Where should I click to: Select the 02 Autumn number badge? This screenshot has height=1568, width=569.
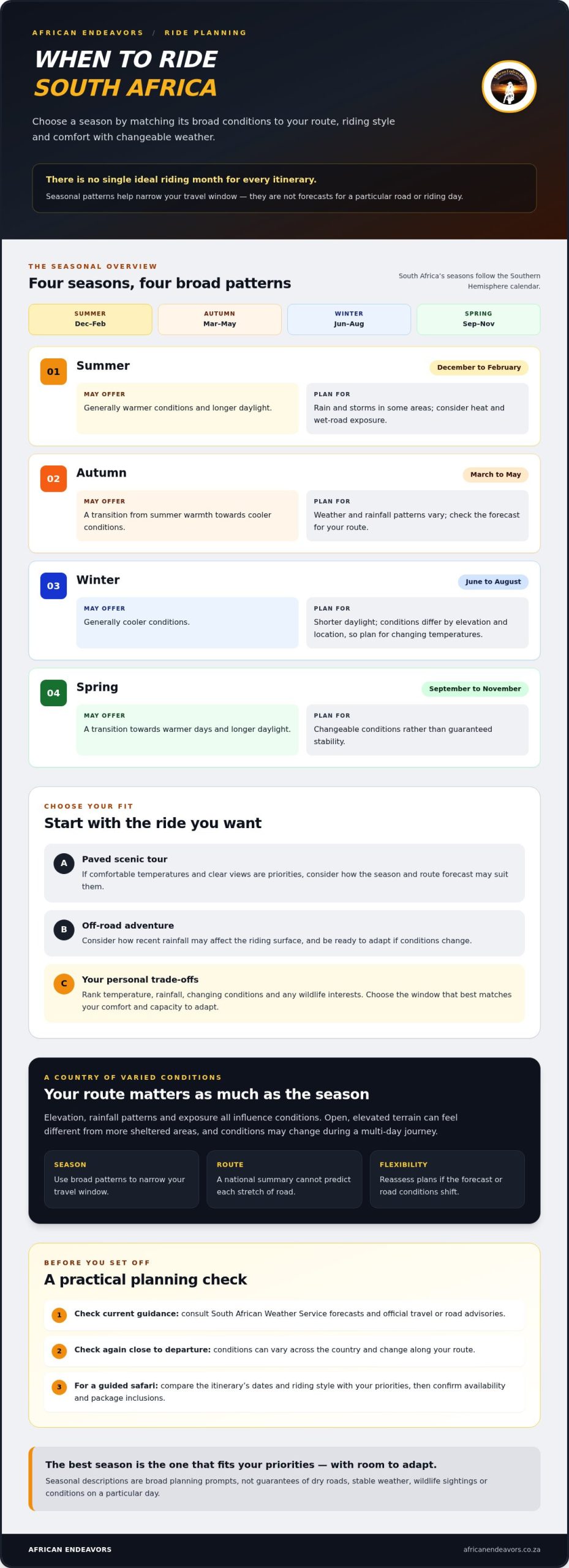click(x=53, y=478)
